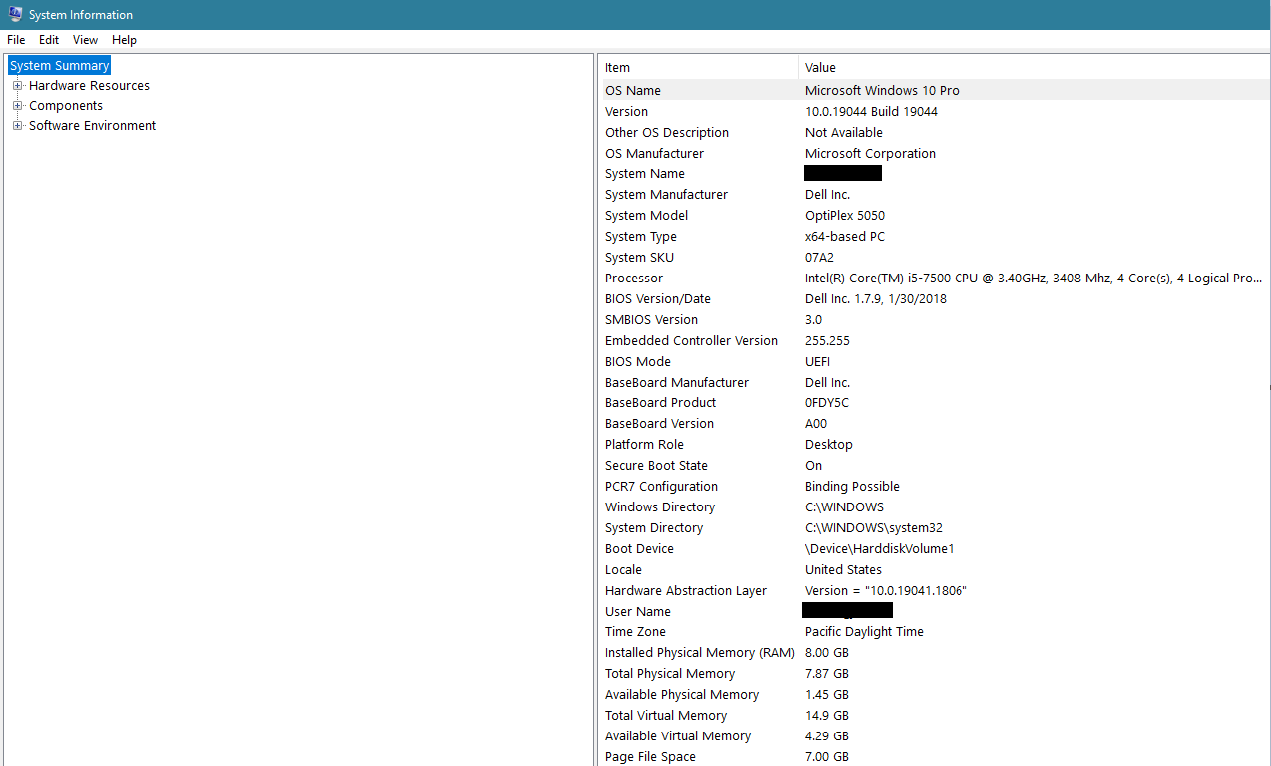Click the Microsoft Windows 10 Pro value

point(882,91)
